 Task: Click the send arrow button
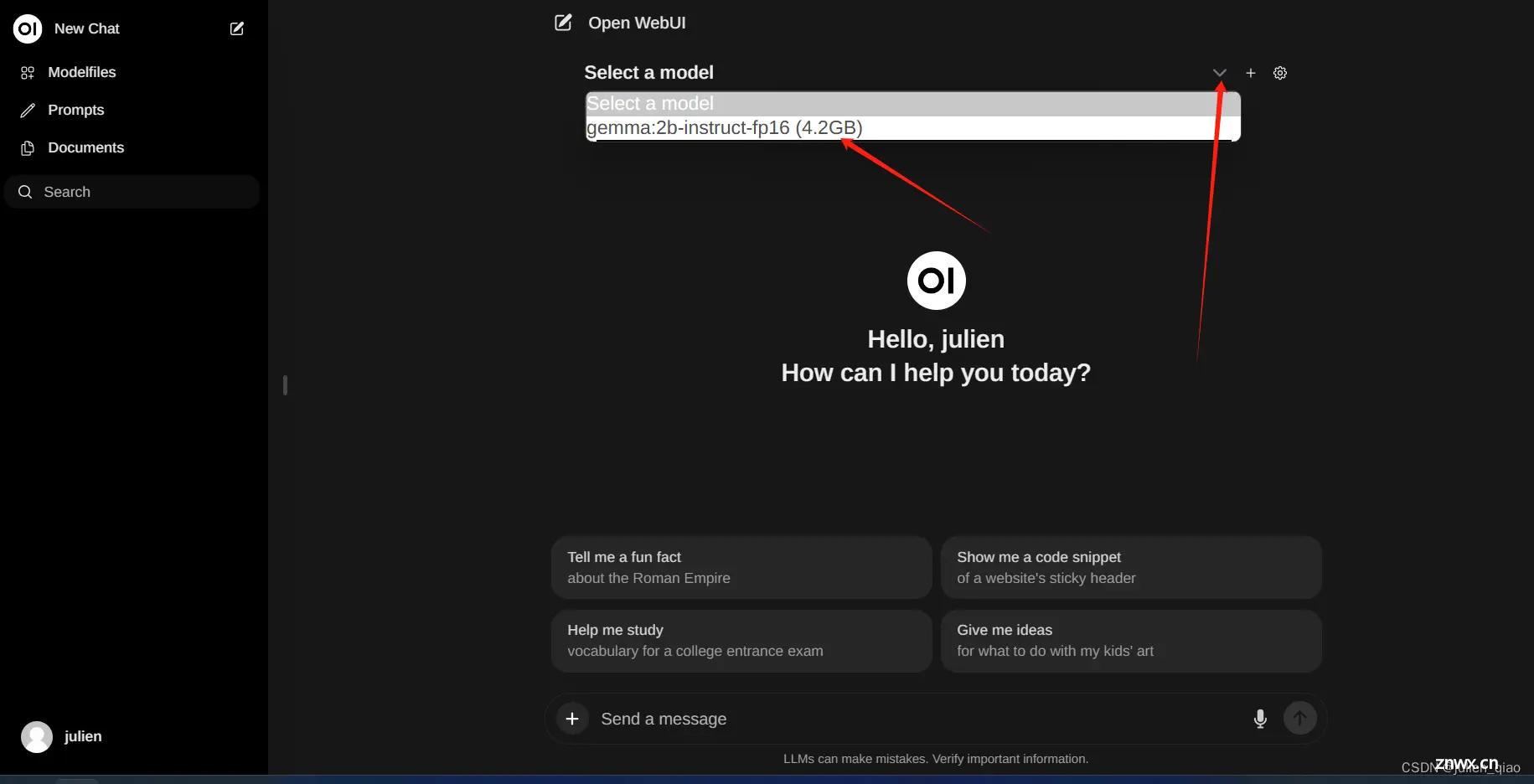coord(1300,718)
